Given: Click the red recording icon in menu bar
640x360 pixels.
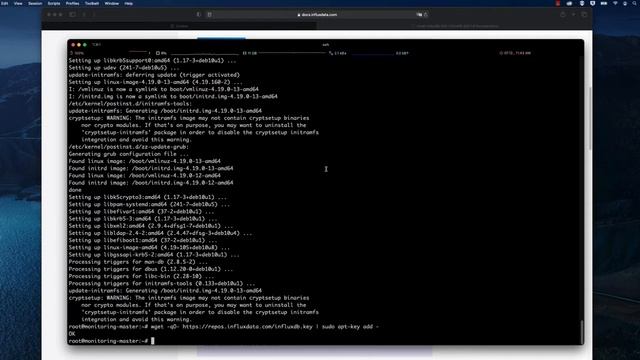Looking at the screenshot, I should click(x=558, y=3).
